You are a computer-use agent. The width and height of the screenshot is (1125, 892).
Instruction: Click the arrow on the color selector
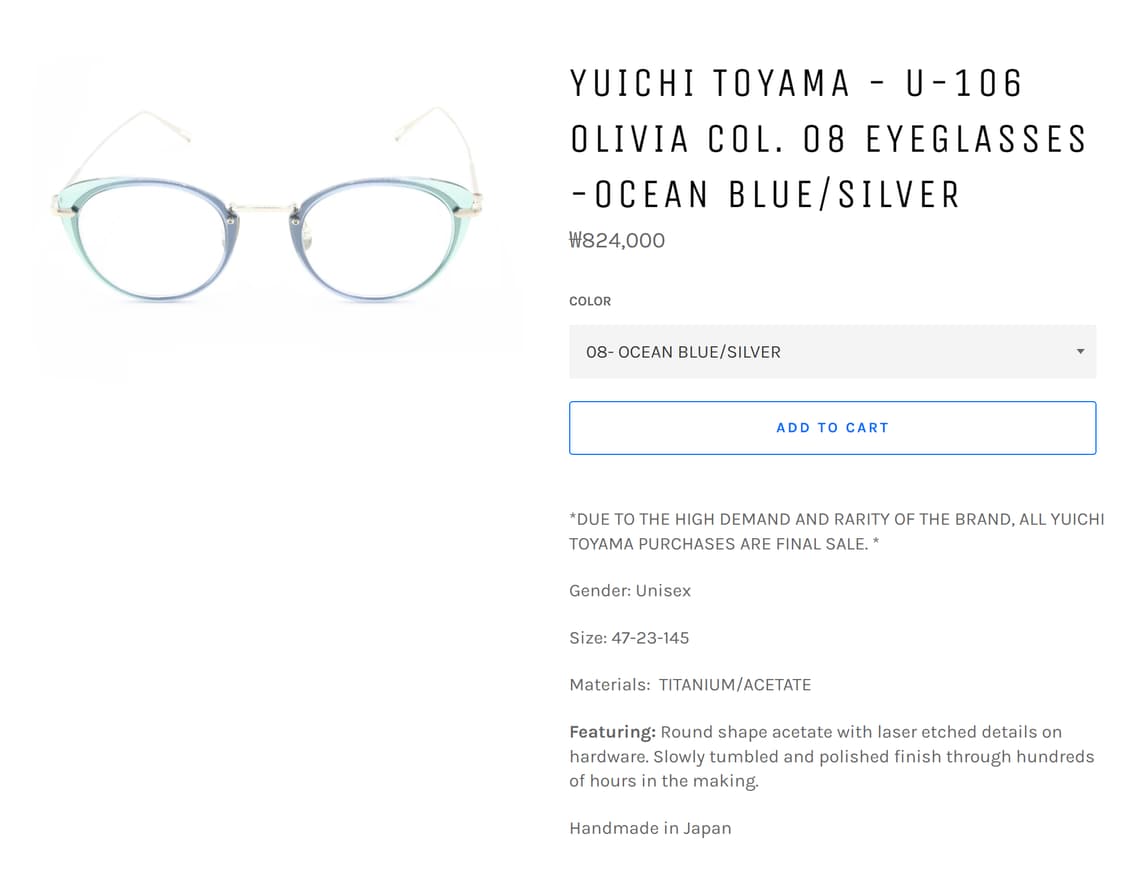tap(1080, 352)
